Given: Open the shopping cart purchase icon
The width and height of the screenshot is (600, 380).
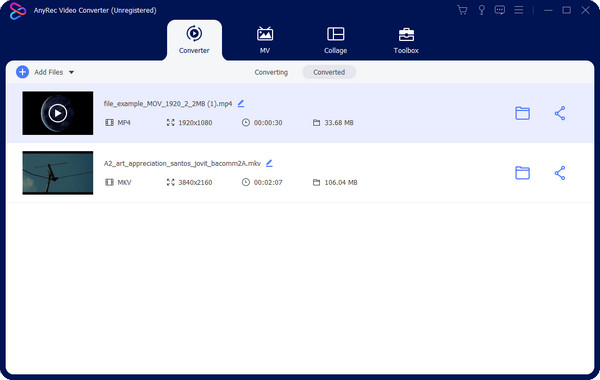Looking at the screenshot, I should pos(462,10).
